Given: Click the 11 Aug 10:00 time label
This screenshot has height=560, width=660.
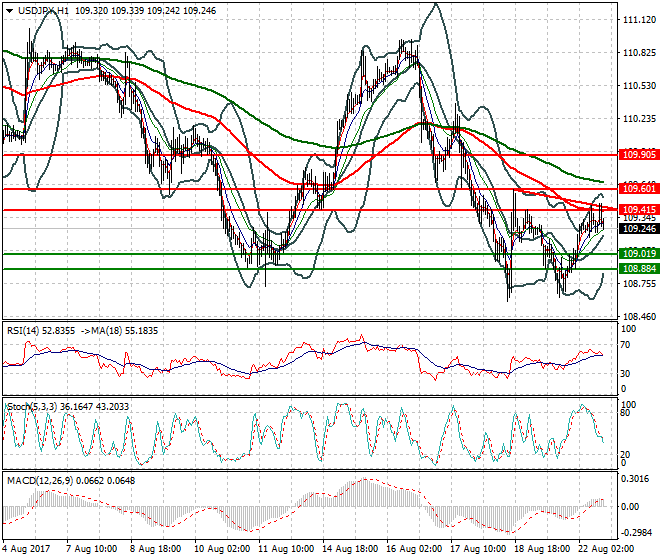Looking at the screenshot, I should (286, 549).
